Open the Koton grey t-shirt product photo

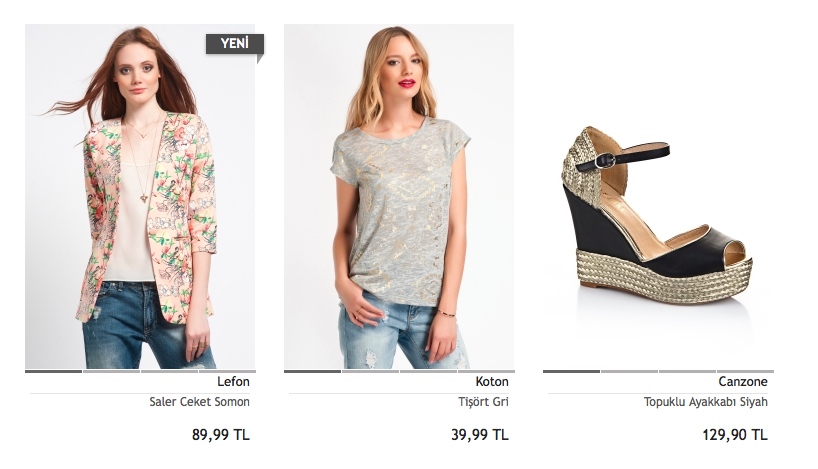(x=399, y=196)
